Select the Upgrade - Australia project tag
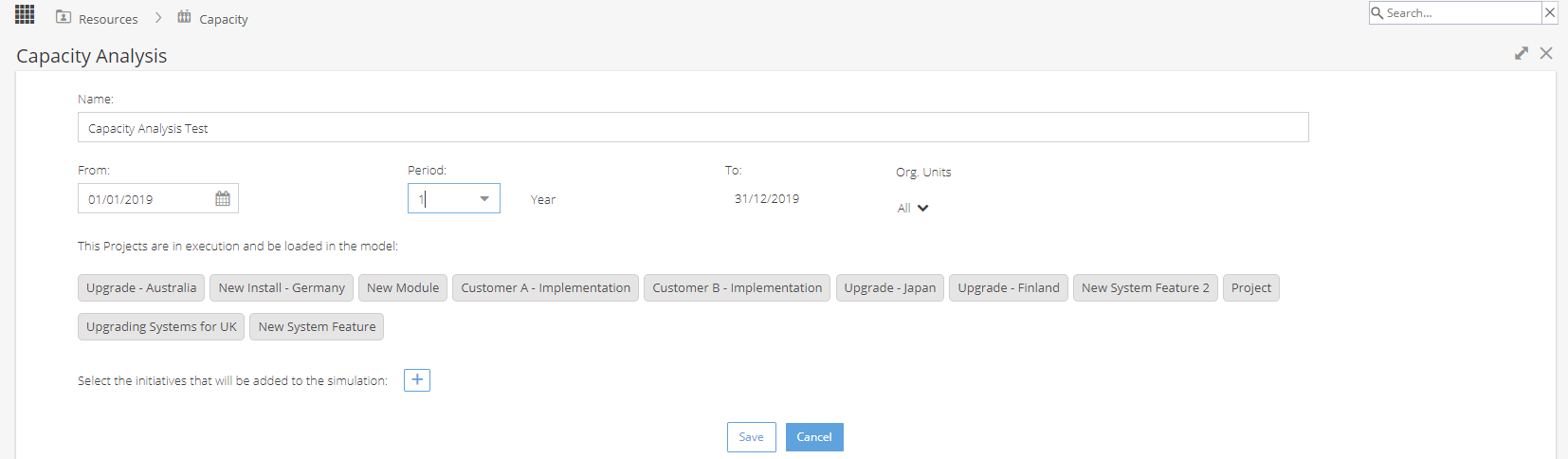Image resolution: width=1568 pixels, height=459 pixels. [141, 287]
